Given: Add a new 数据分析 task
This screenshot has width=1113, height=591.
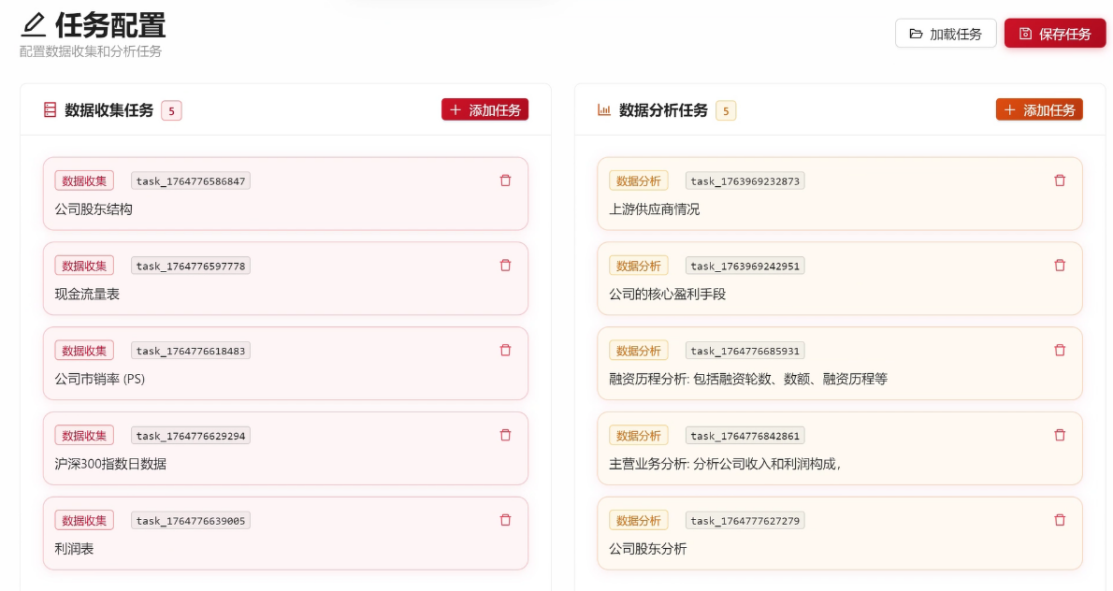Looking at the screenshot, I should [x=1039, y=110].
